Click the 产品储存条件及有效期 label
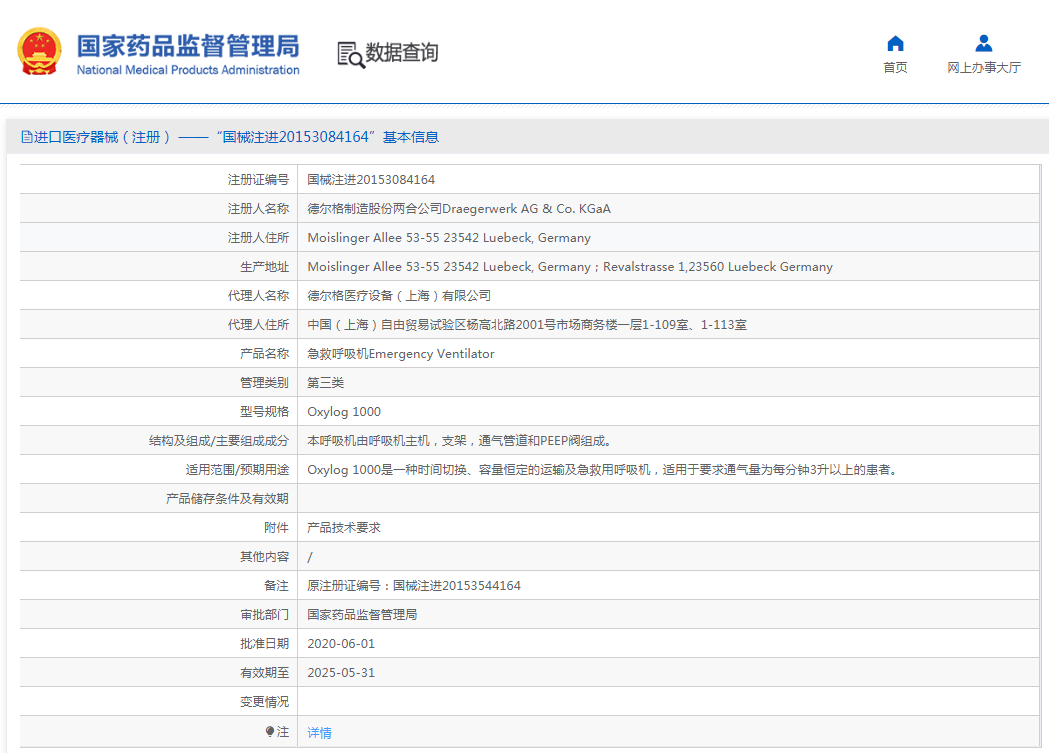1049x753 pixels. pos(227,499)
